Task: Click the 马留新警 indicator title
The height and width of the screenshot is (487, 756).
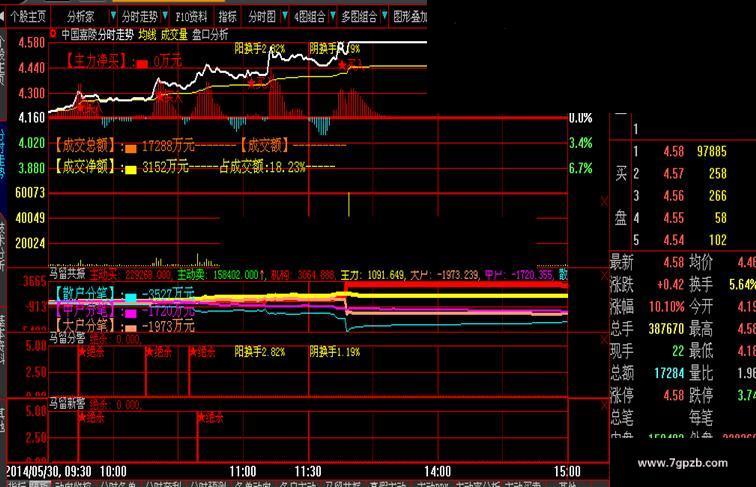Action: pyautogui.click(x=68, y=403)
